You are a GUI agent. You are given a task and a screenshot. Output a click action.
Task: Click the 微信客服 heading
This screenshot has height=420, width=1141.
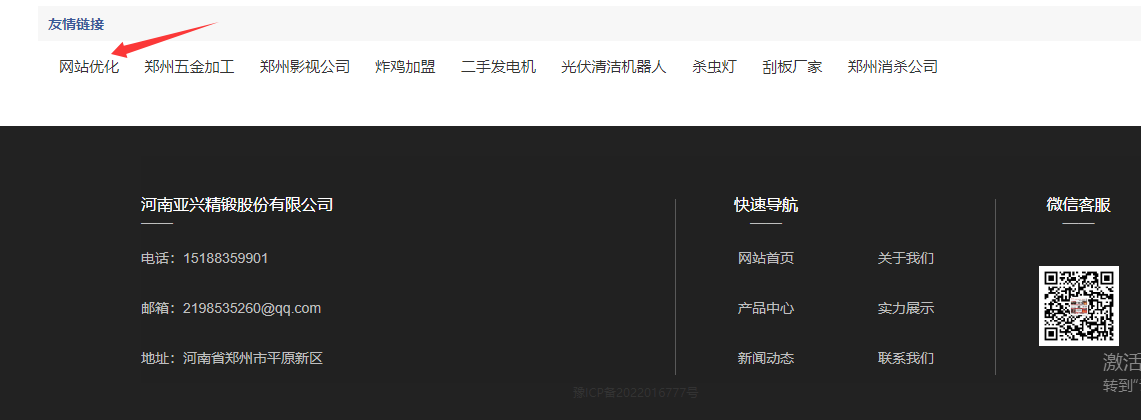[x=1078, y=205]
